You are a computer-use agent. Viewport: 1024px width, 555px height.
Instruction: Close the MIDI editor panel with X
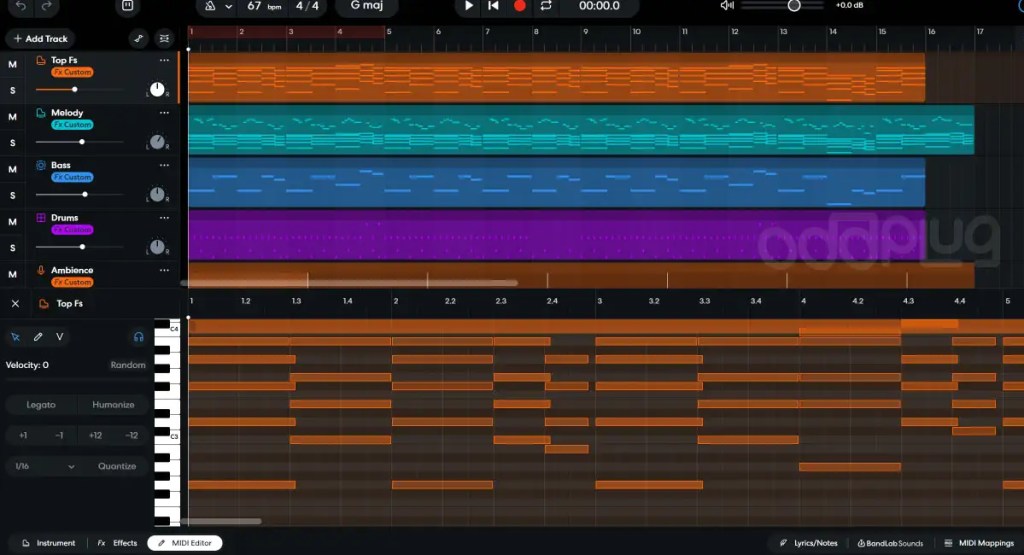coord(15,304)
